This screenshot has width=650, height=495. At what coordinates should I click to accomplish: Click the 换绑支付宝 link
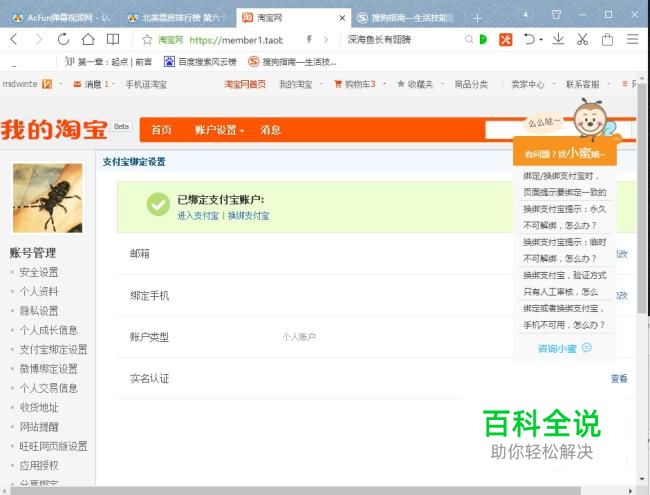tap(248, 215)
